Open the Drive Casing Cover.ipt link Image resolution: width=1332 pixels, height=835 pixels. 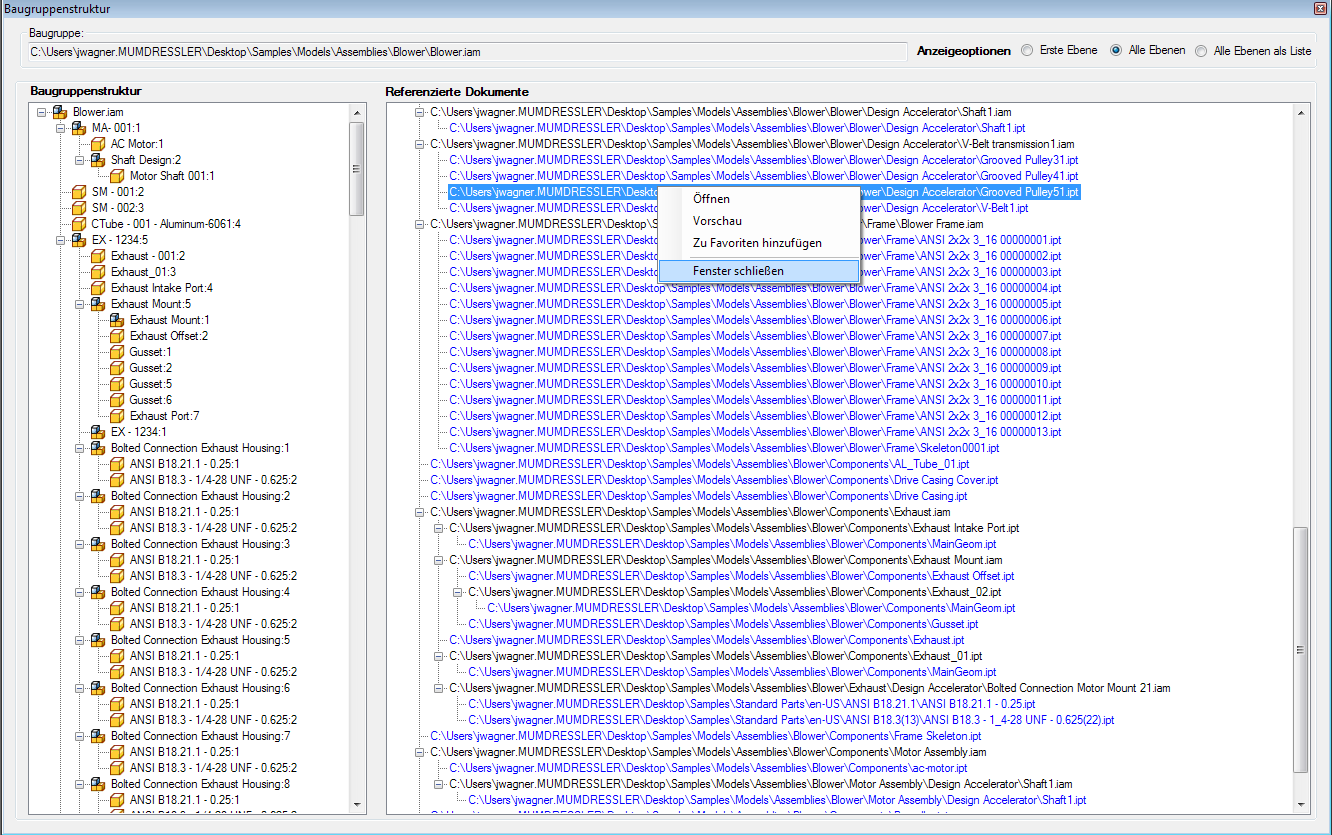click(714, 480)
